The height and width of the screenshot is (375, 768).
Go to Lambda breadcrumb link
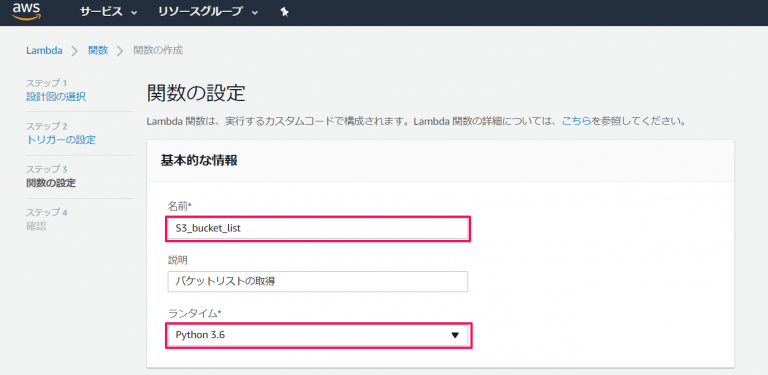click(44, 50)
